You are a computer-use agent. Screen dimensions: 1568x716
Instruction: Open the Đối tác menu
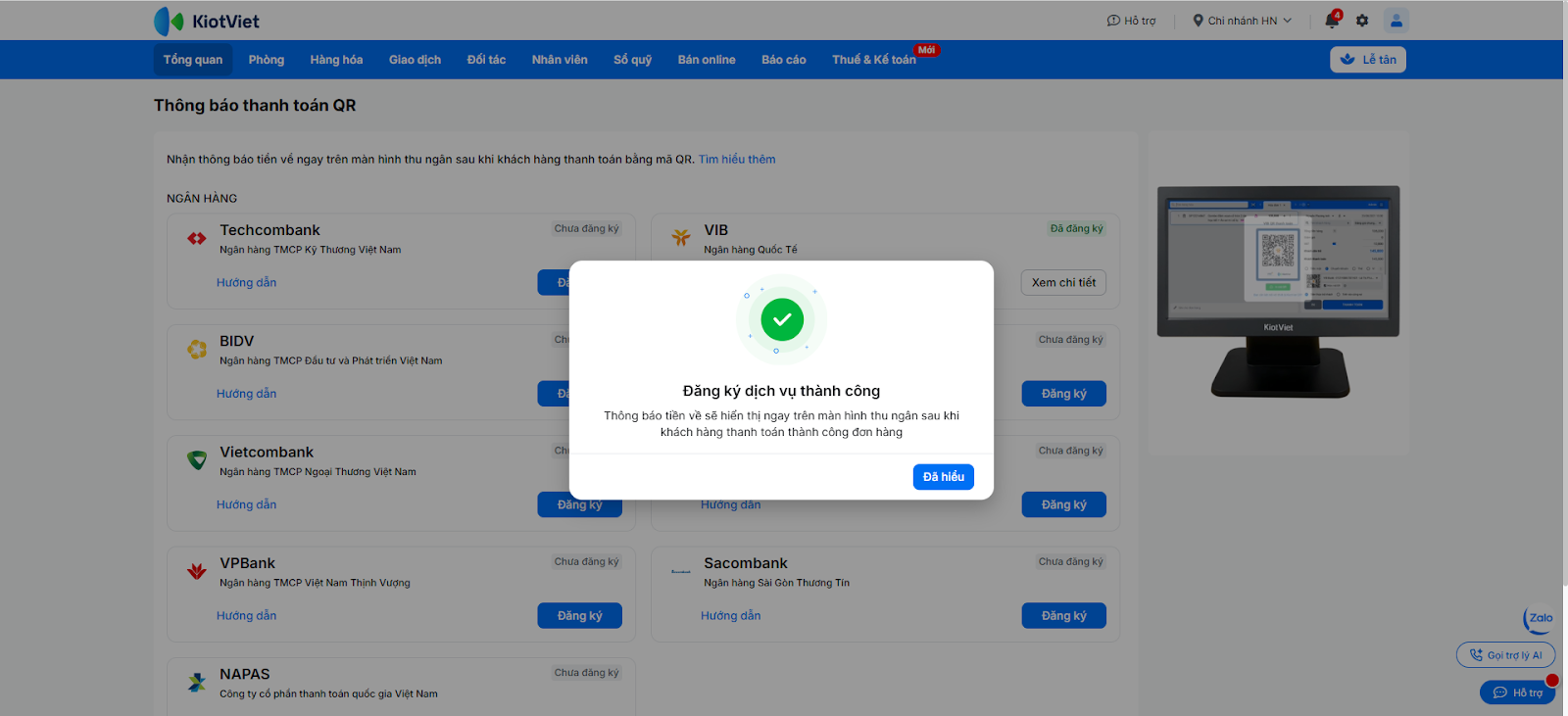pyautogui.click(x=486, y=60)
